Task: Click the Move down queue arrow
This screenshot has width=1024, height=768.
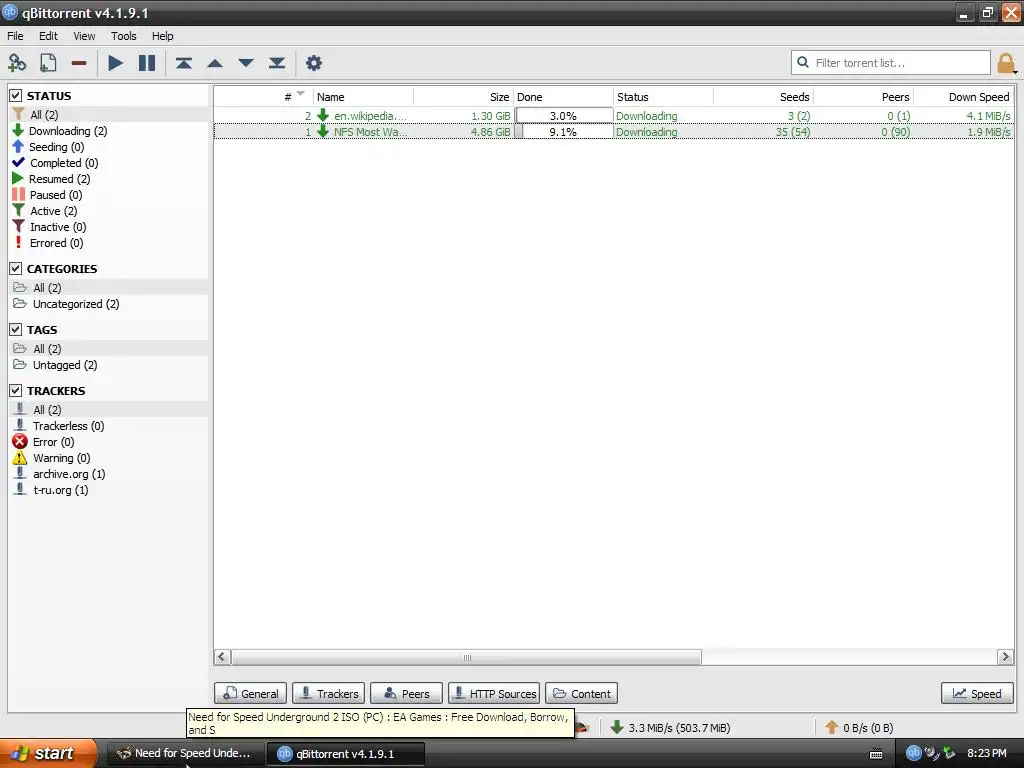Action: click(x=246, y=63)
